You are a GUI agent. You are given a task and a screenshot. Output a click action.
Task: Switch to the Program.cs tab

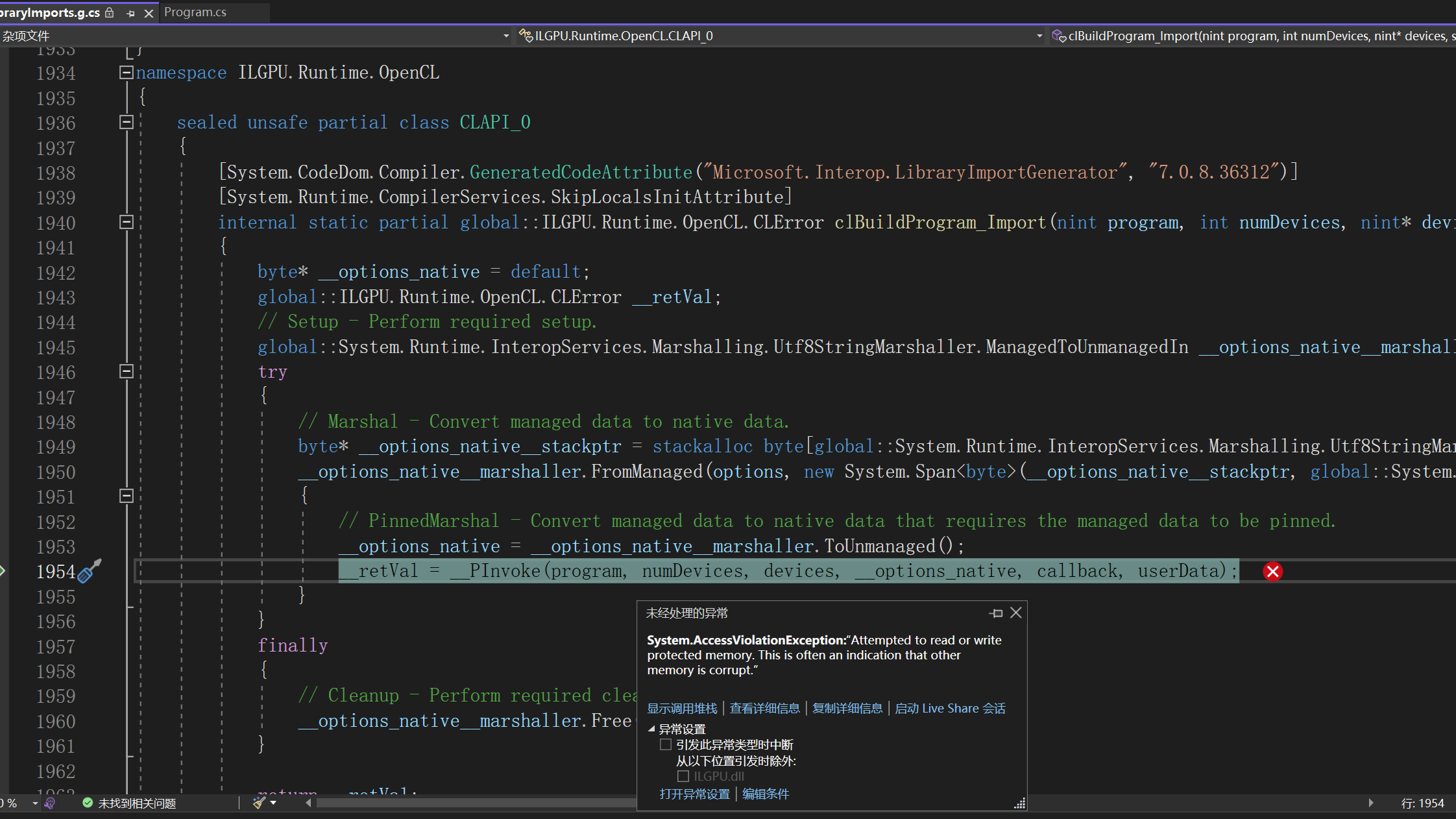point(195,12)
